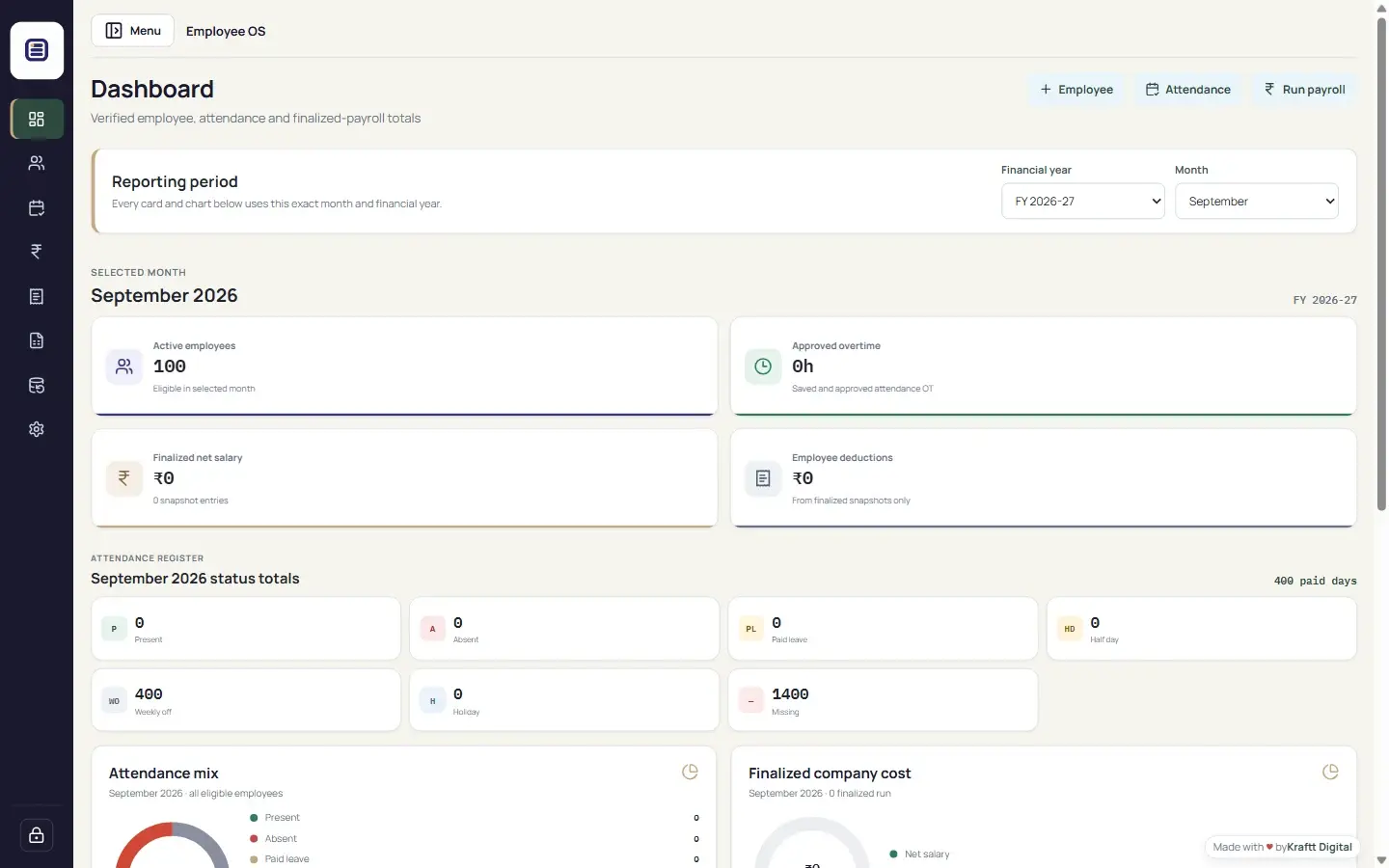
Task: Click the dash badge on Missing tile
Action: pyautogui.click(x=751, y=701)
